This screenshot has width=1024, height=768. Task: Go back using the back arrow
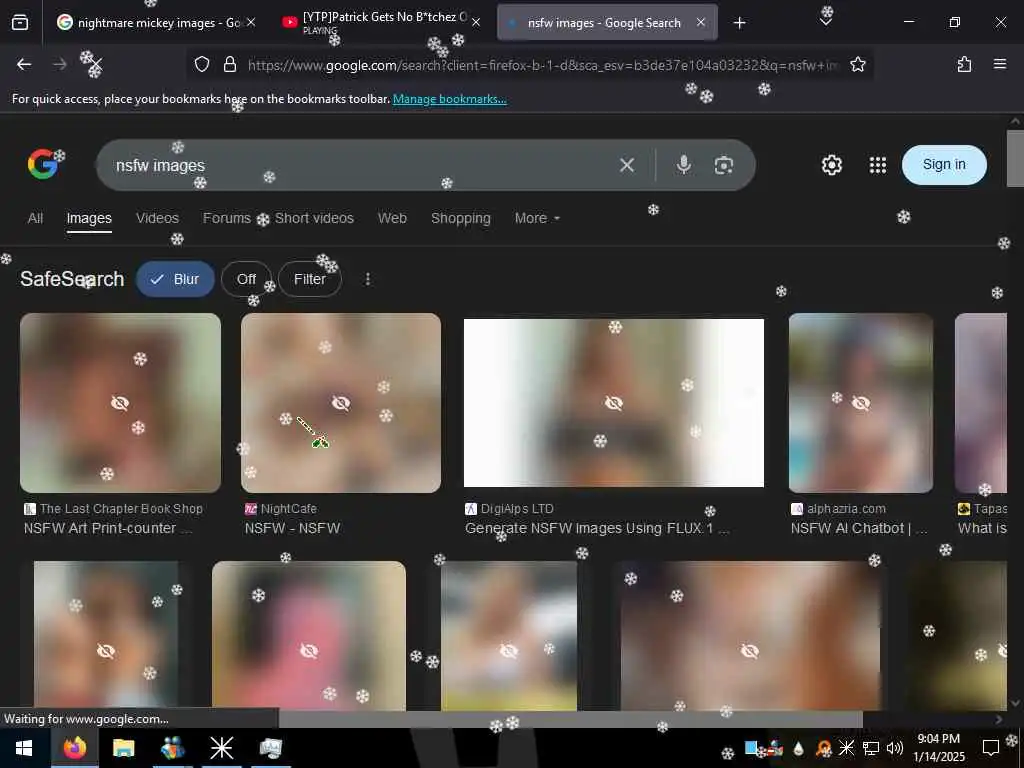[24, 64]
